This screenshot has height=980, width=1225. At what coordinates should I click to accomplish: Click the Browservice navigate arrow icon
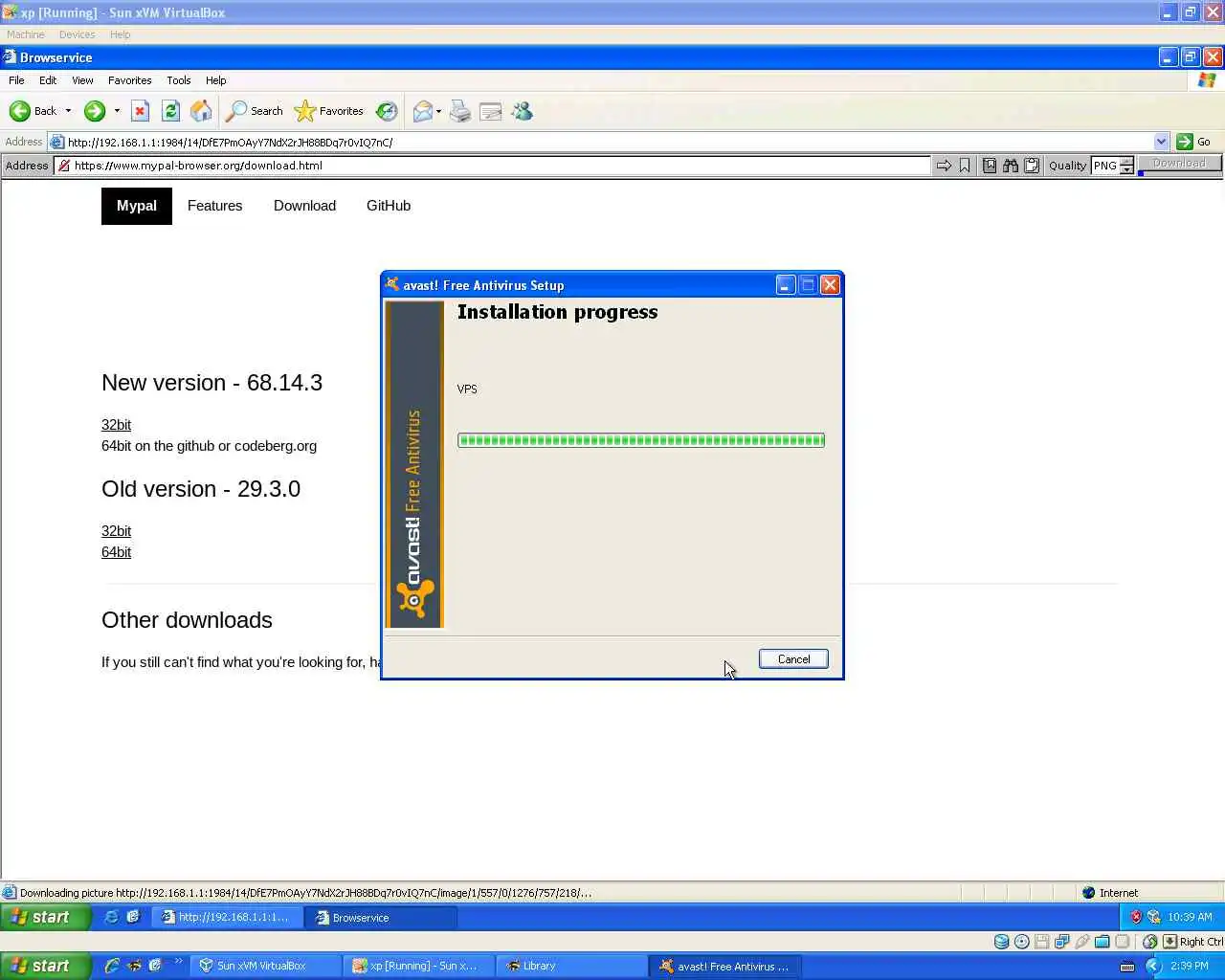coord(944,166)
